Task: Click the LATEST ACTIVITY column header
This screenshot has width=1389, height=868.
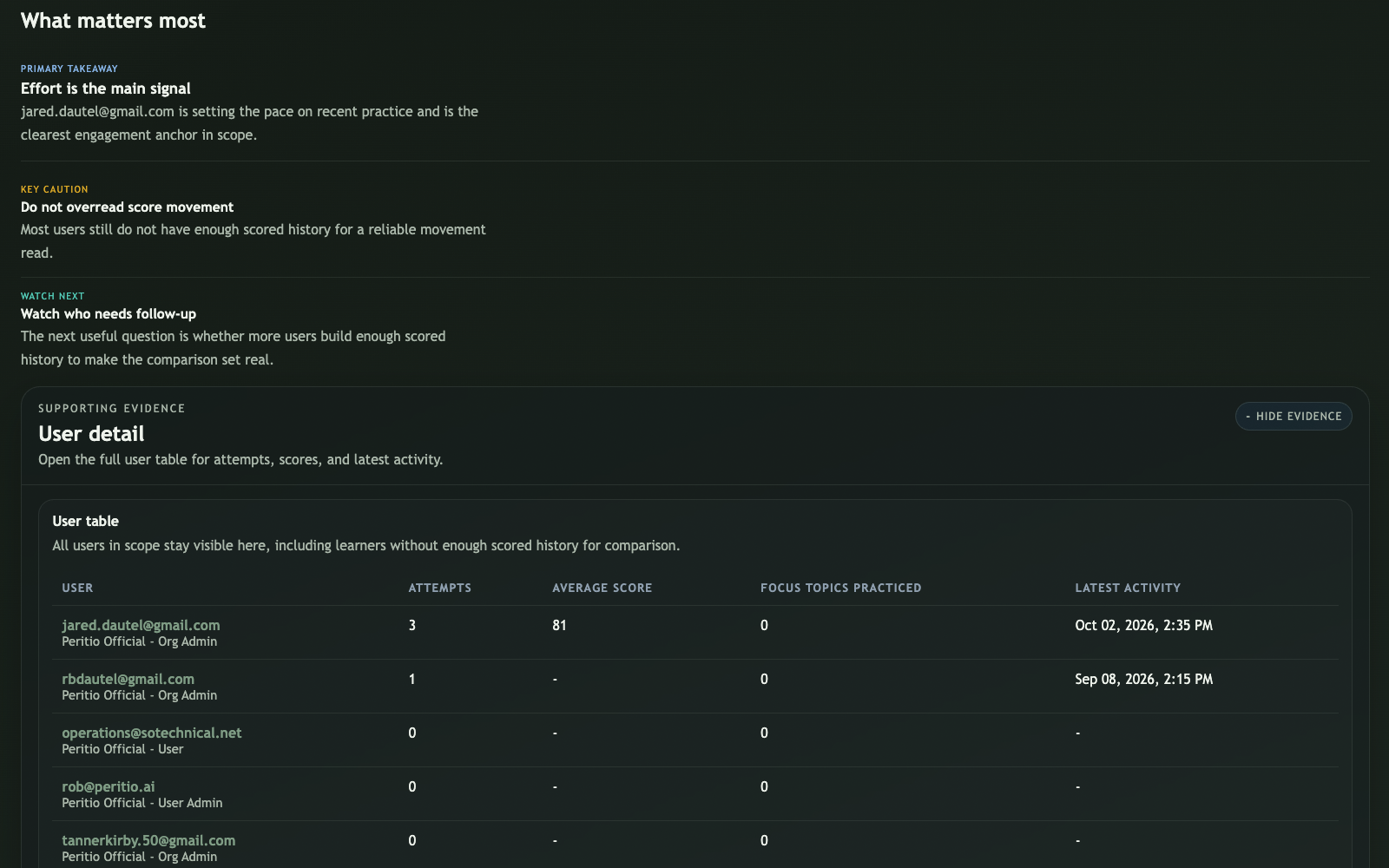Action: pyautogui.click(x=1128, y=588)
